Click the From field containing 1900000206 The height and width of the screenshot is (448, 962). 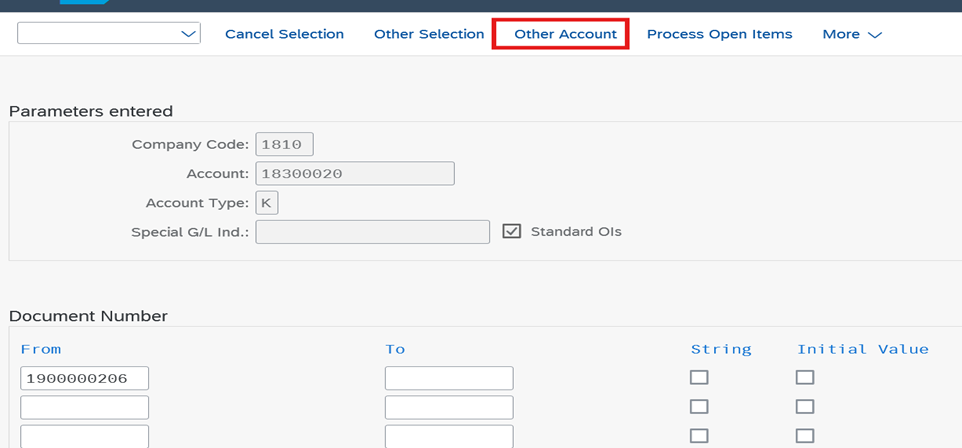coord(85,378)
